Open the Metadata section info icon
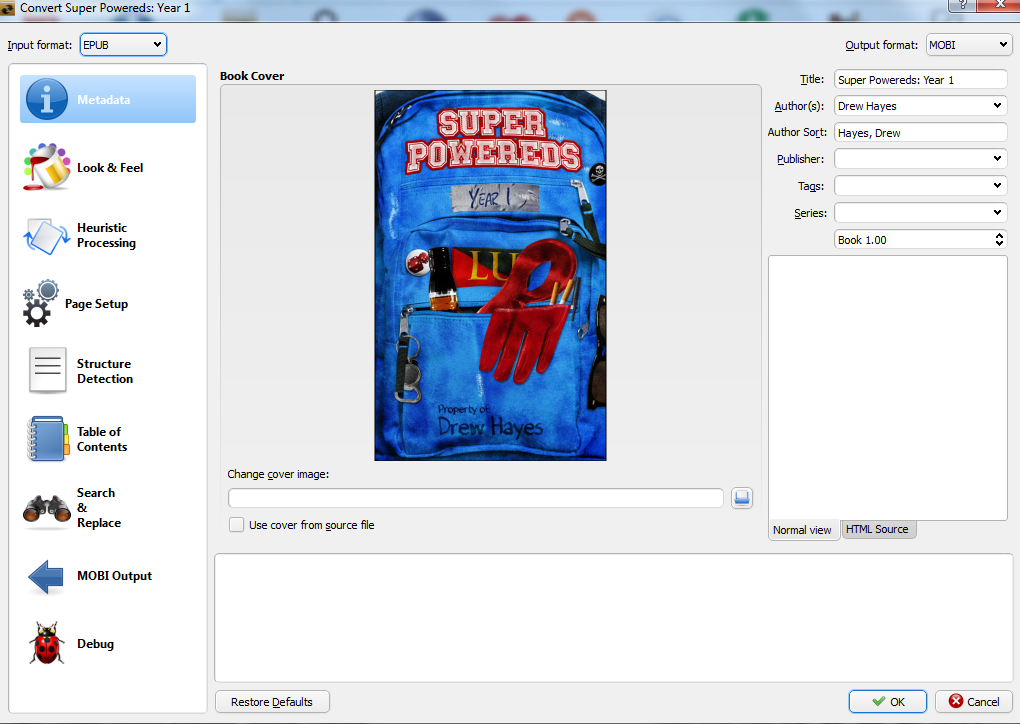Screen dimensions: 1020x724 tap(46, 100)
